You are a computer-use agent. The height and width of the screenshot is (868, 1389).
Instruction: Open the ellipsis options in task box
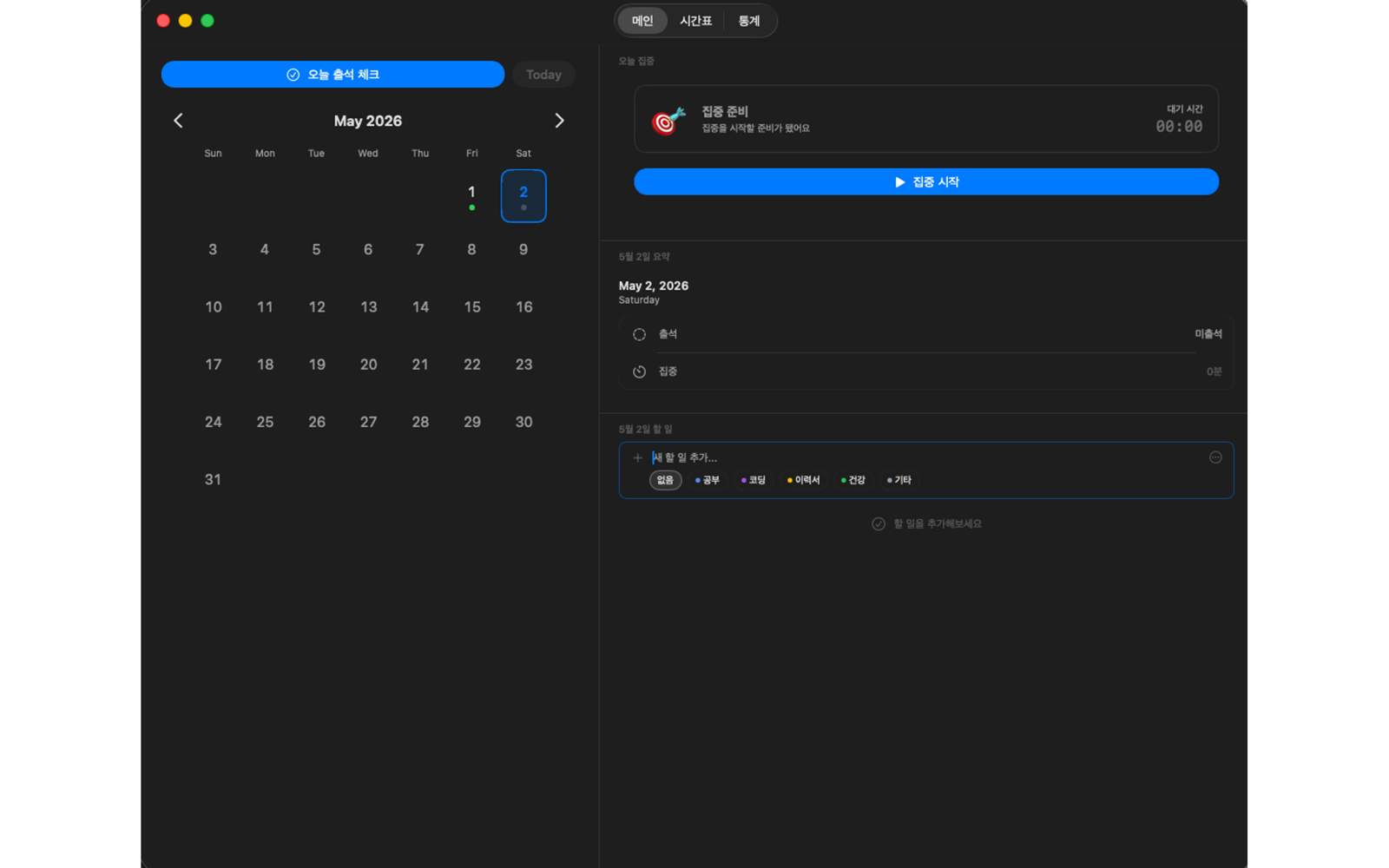coord(1215,457)
